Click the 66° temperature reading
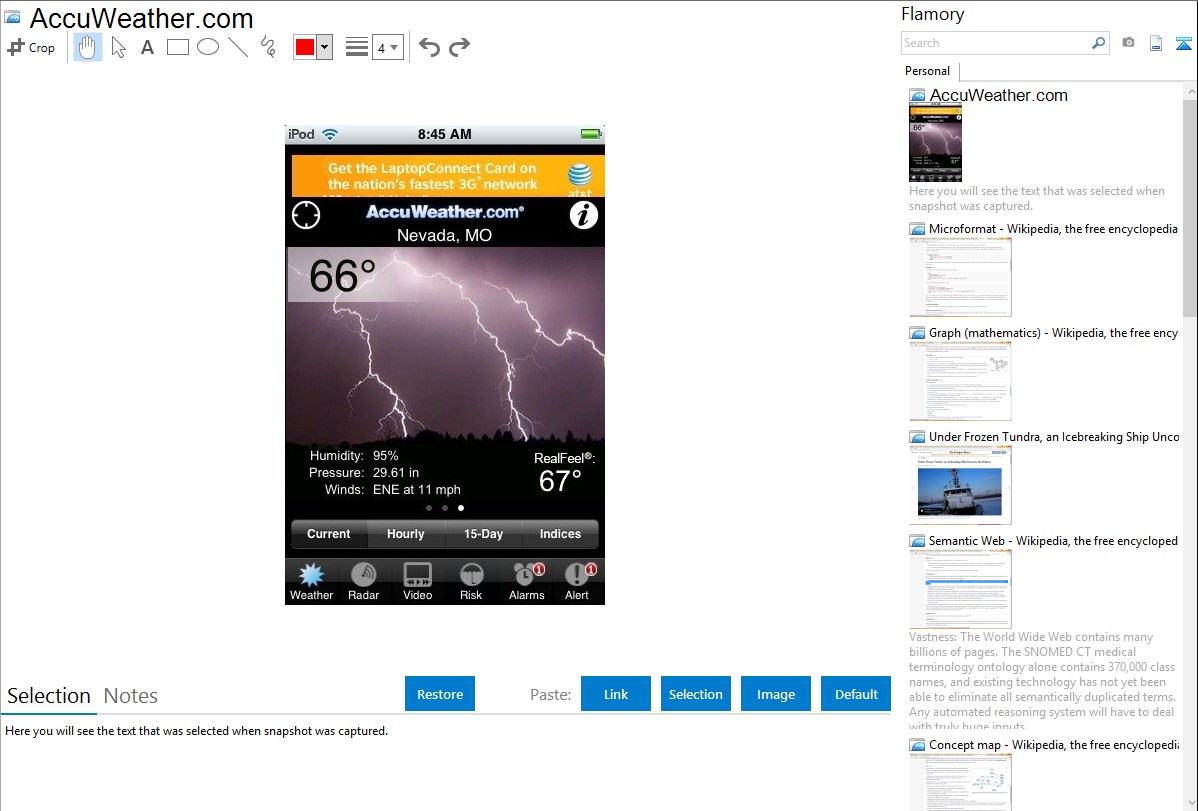The width and height of the screenshot is (1198, 811). pyautogui.click(x=342, y=276)
